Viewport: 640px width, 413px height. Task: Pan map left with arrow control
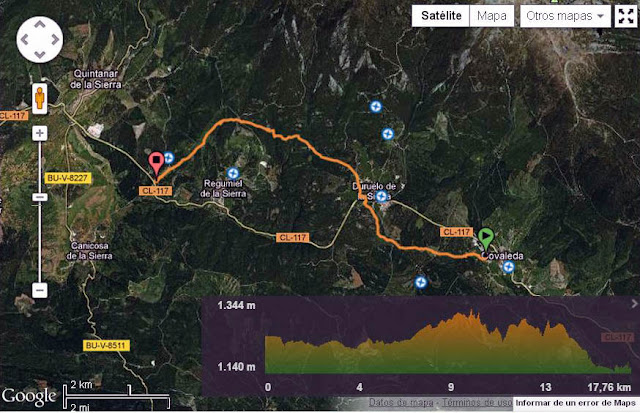[24, 40]
